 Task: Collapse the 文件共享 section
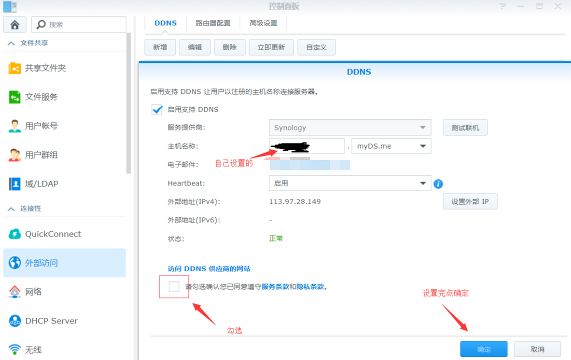[11, 43]
